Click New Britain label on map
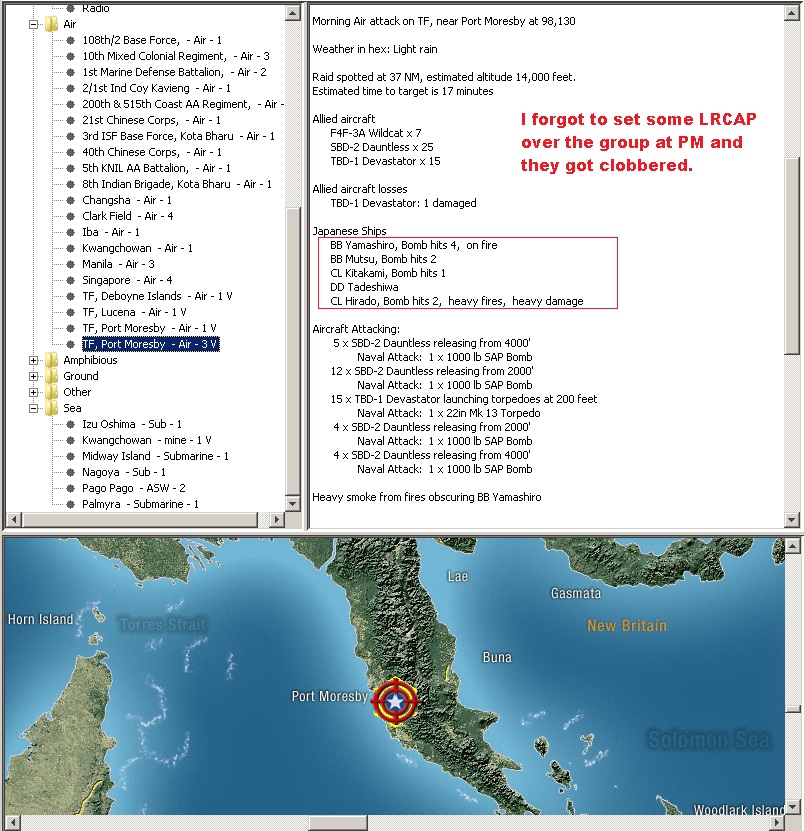The height and width of the screenshot is (831, 805). pyautogui.click(x=626, y=626)
